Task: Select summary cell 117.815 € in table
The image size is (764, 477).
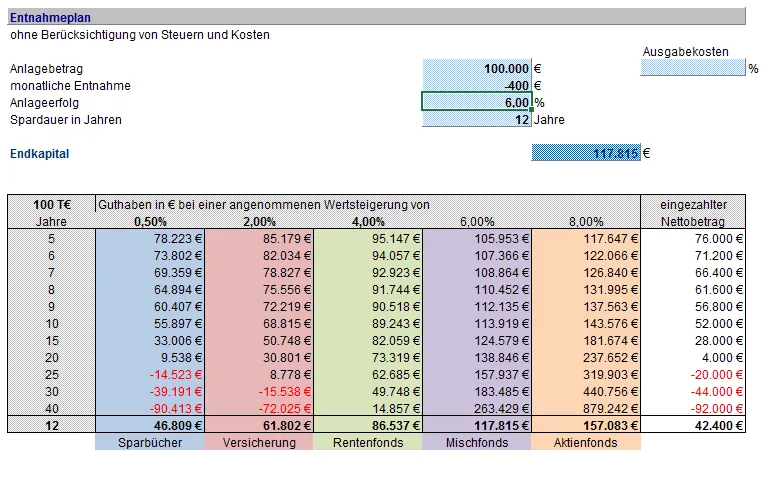Action: click(477, 425)
